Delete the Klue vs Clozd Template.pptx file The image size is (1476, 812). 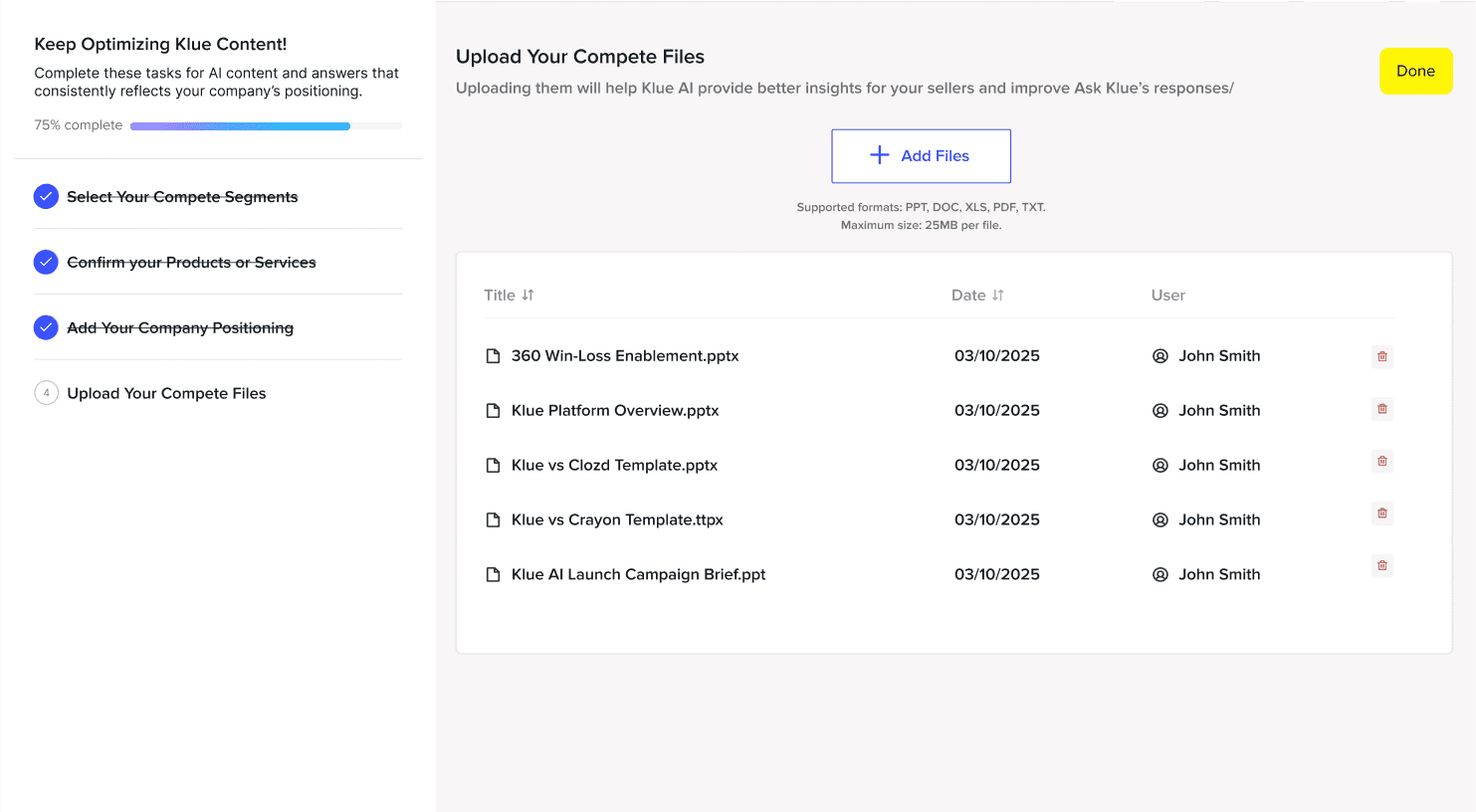pyautogui.click(x=1381, y=461)
